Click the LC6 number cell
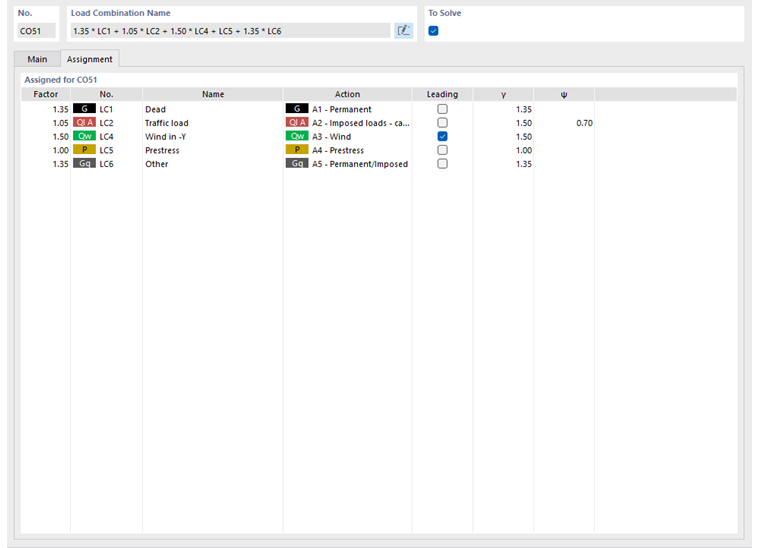This screenshot has height=548, width=760. click(106, 164)
